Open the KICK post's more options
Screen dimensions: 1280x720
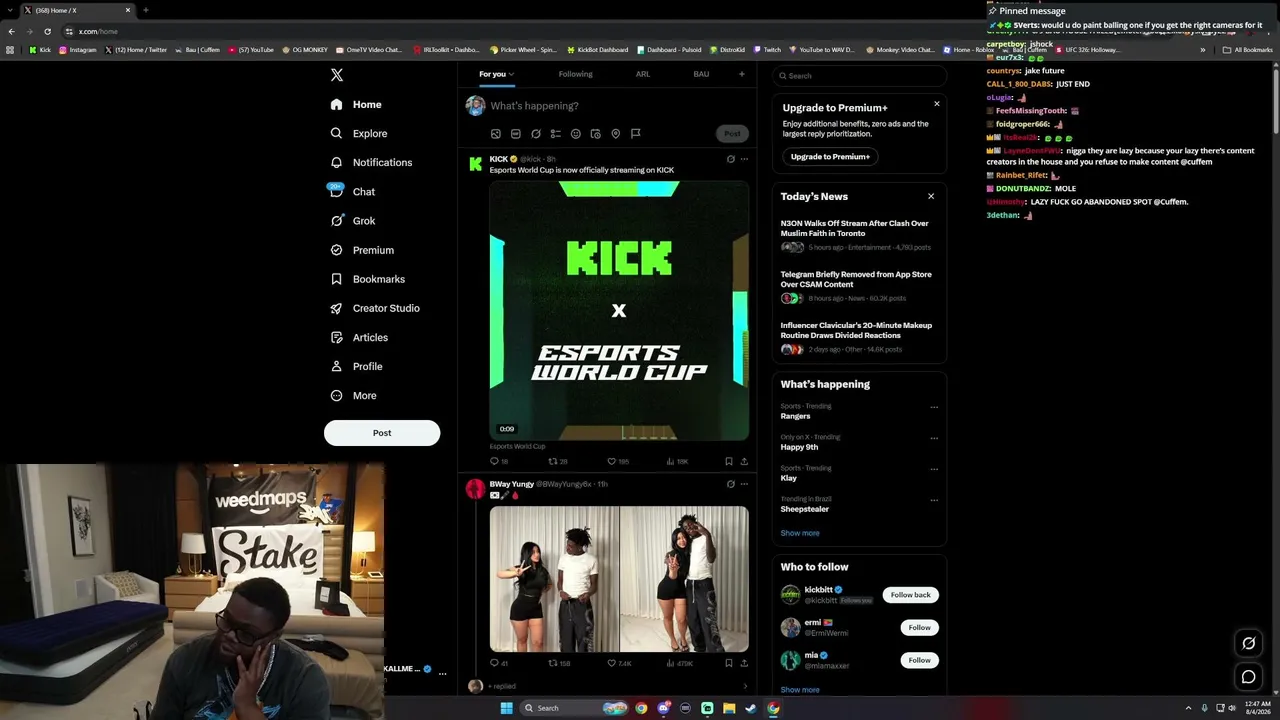744,159
